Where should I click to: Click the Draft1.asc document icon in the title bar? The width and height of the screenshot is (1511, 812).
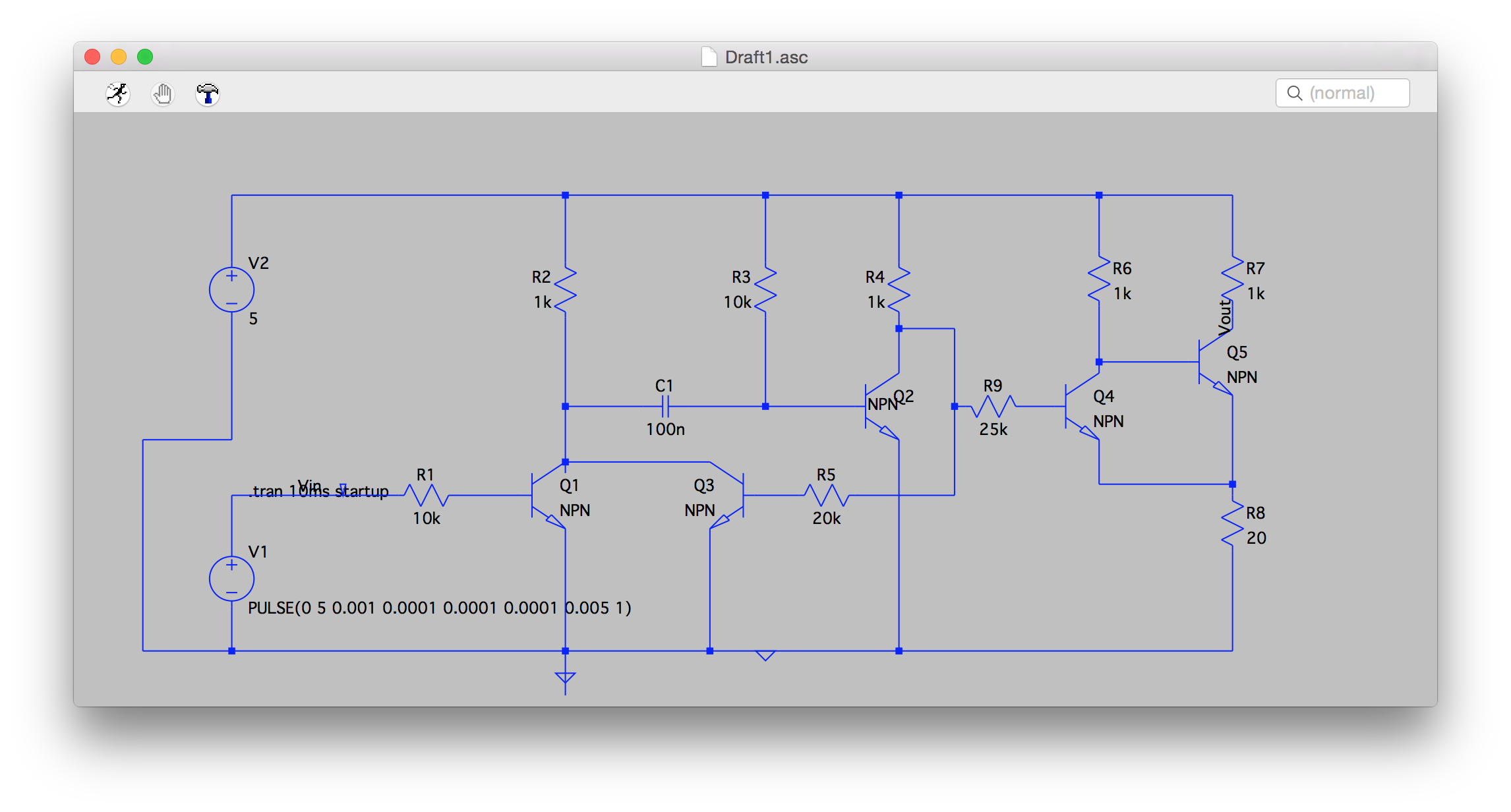[709, 57]
